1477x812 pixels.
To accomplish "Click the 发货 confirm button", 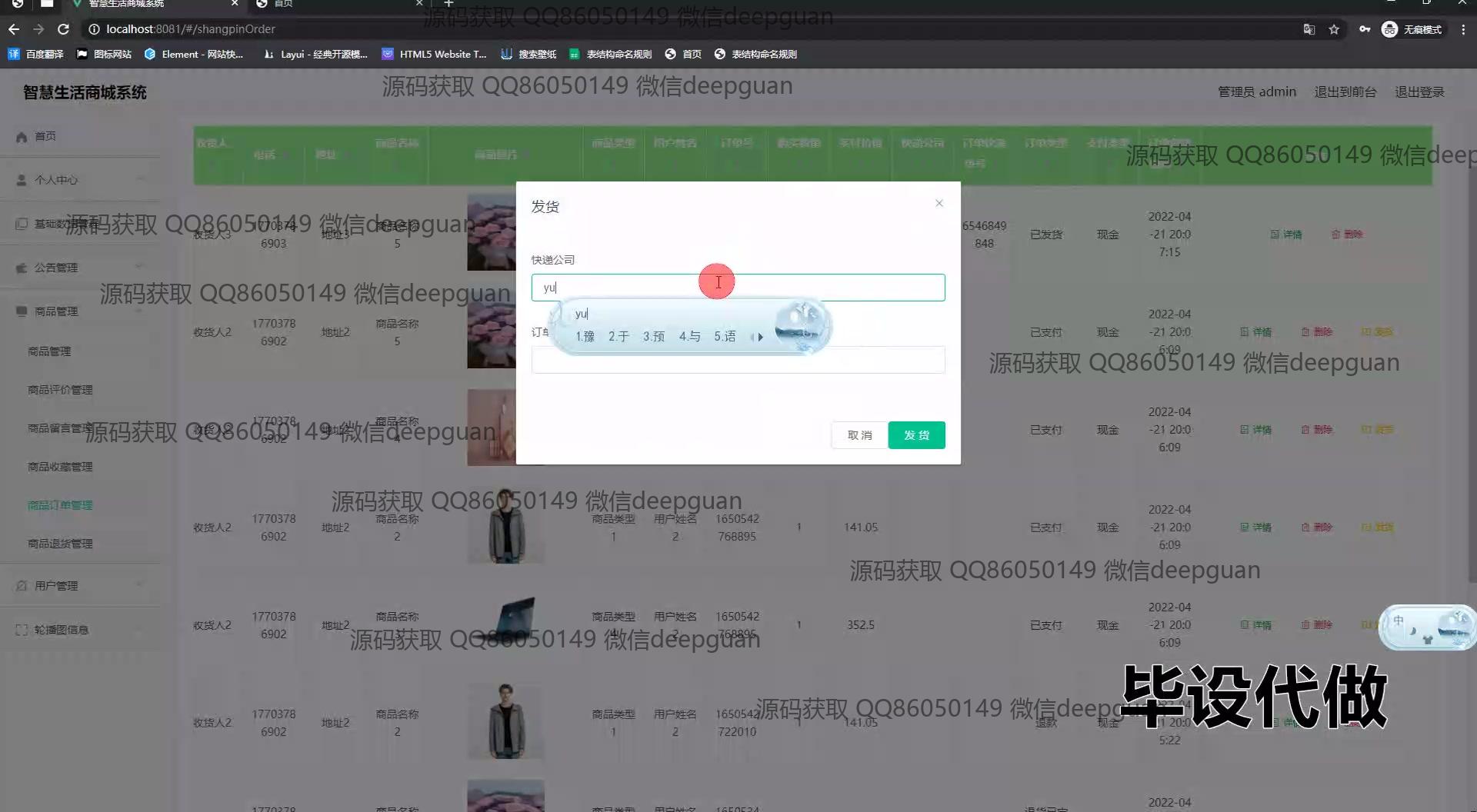I will [916, 435].
